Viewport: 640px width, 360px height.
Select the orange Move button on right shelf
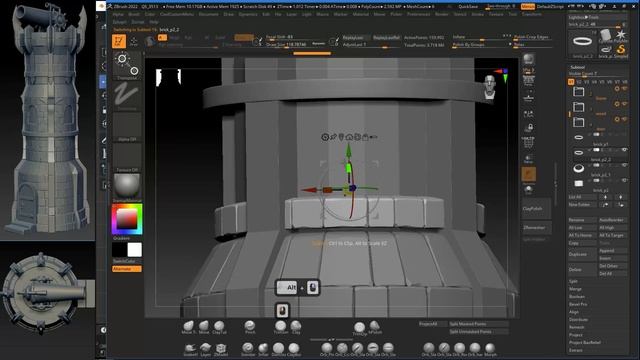point(529,174)
